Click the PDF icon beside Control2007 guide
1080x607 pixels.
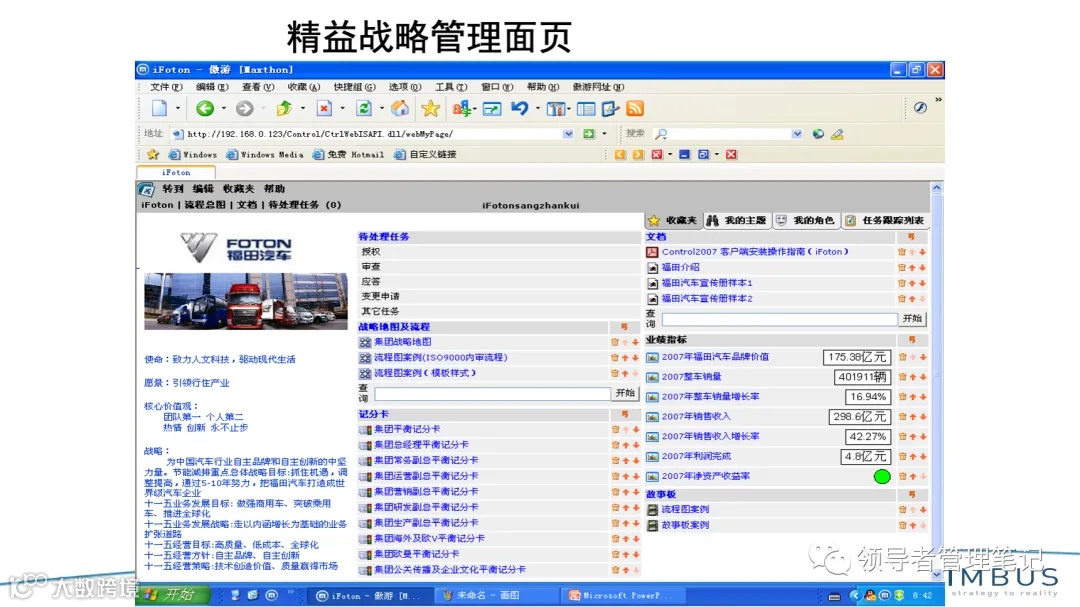[651, 251]
